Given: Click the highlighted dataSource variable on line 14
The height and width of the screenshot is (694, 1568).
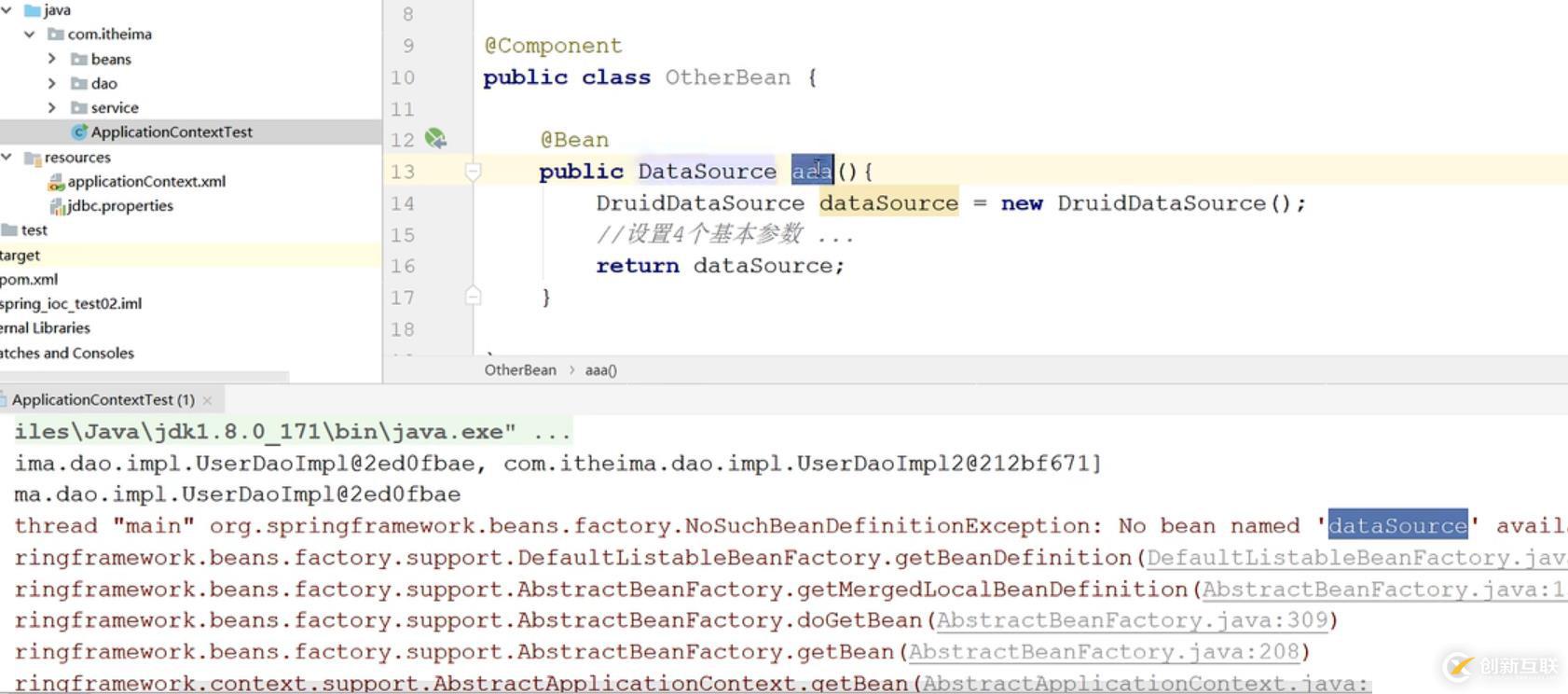Looking at the screenshot, I should (888, 203).
